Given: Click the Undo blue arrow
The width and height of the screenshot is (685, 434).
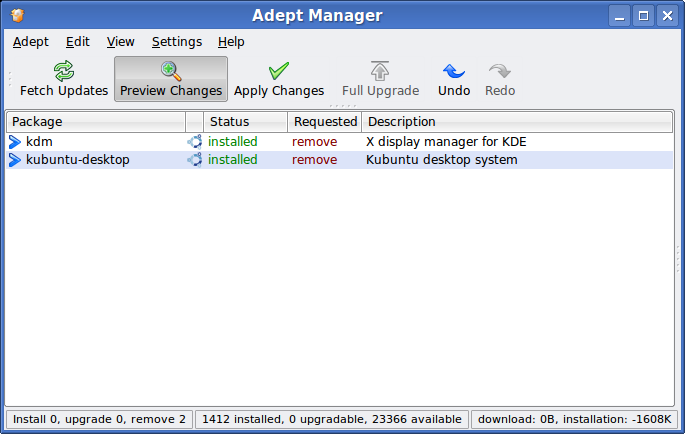Looking at the screenshot, I should (x=454, y=71).
